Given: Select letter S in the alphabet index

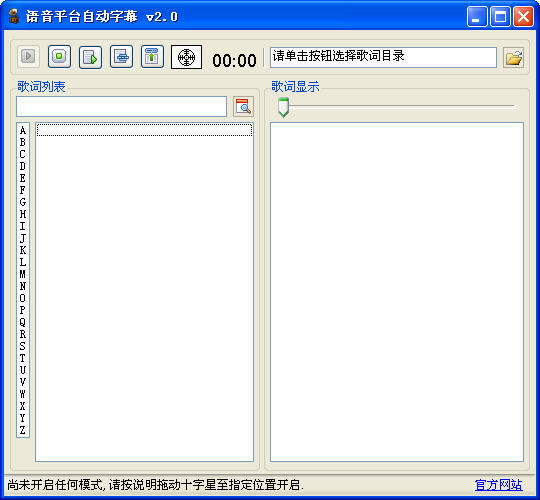Looking at the screenshot, I should tap(23, 346).
